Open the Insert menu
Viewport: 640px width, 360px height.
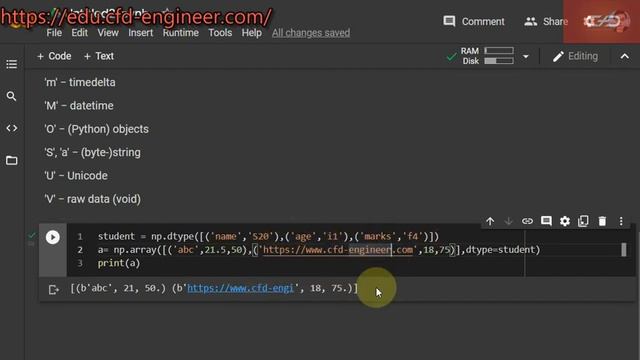(x=141, y=33)
